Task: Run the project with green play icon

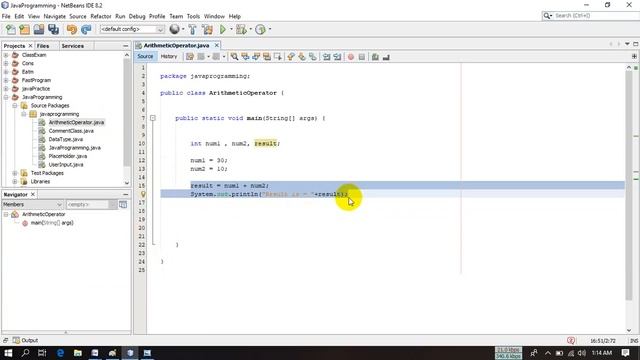Action: 223,29
